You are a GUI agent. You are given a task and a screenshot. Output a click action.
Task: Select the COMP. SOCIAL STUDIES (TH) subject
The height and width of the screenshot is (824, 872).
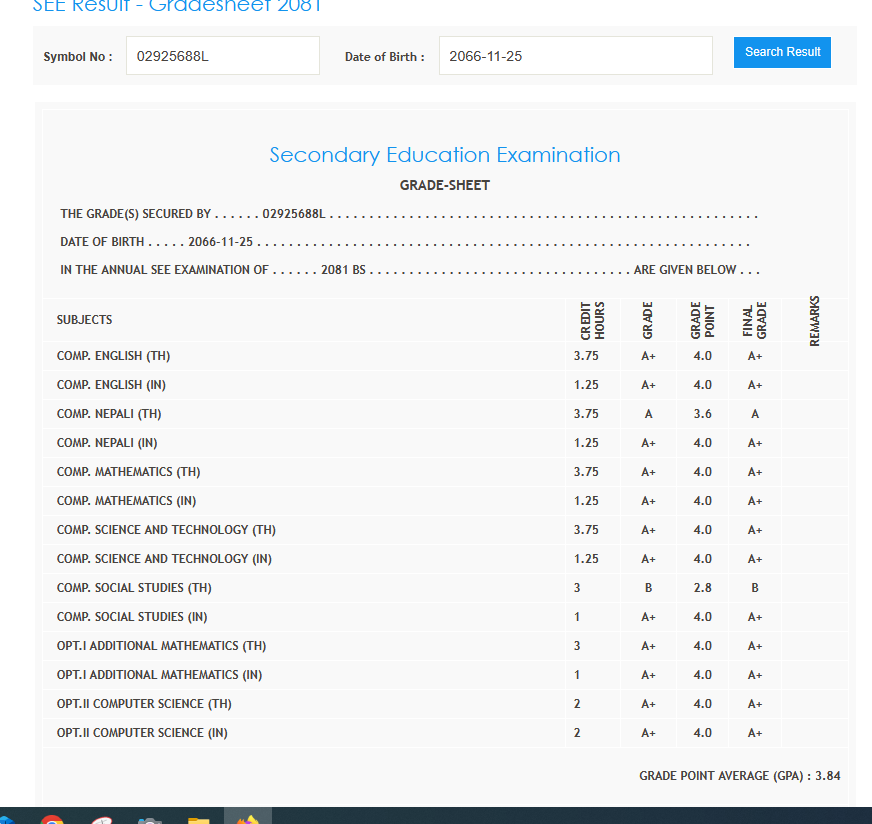134,588
